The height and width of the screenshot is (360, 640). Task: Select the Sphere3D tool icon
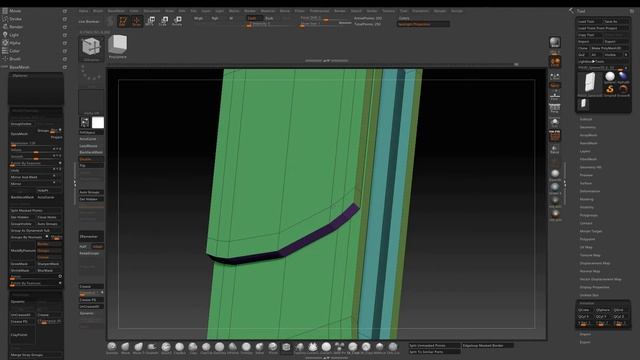click(x=609, y=77)
